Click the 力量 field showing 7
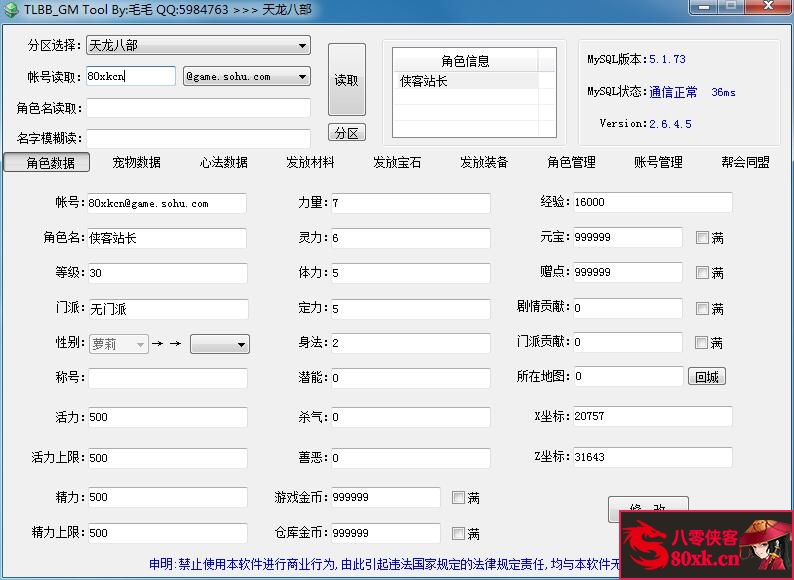Viewport: 794px width, 580px height. [411, 203]
